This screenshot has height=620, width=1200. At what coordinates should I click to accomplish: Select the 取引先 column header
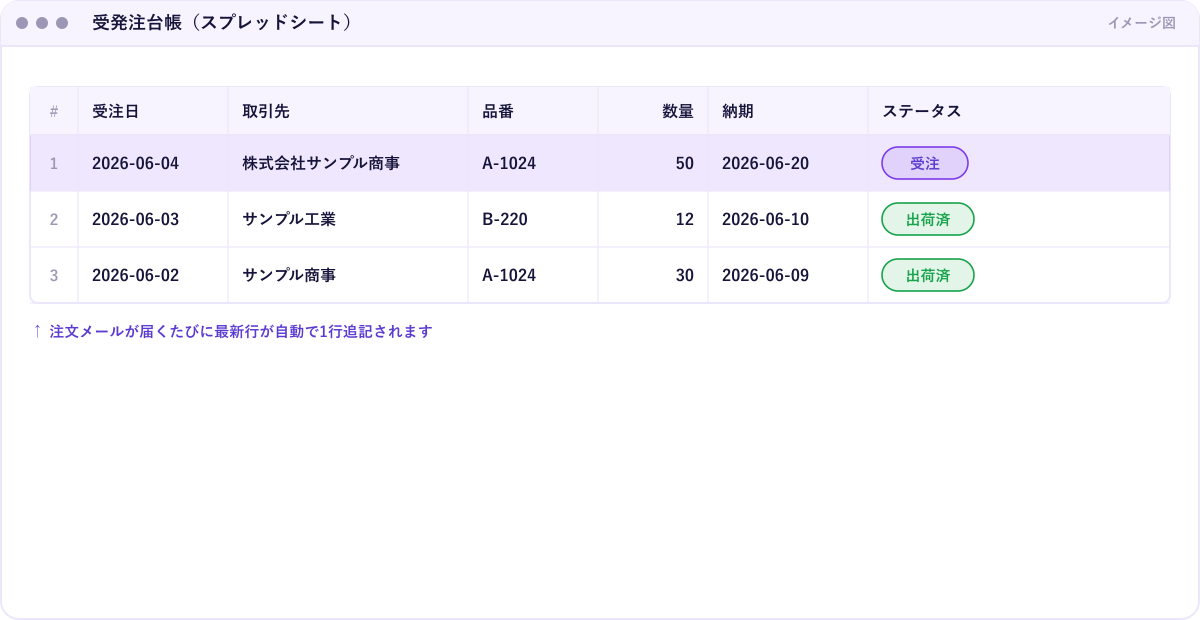pos(348,111)
